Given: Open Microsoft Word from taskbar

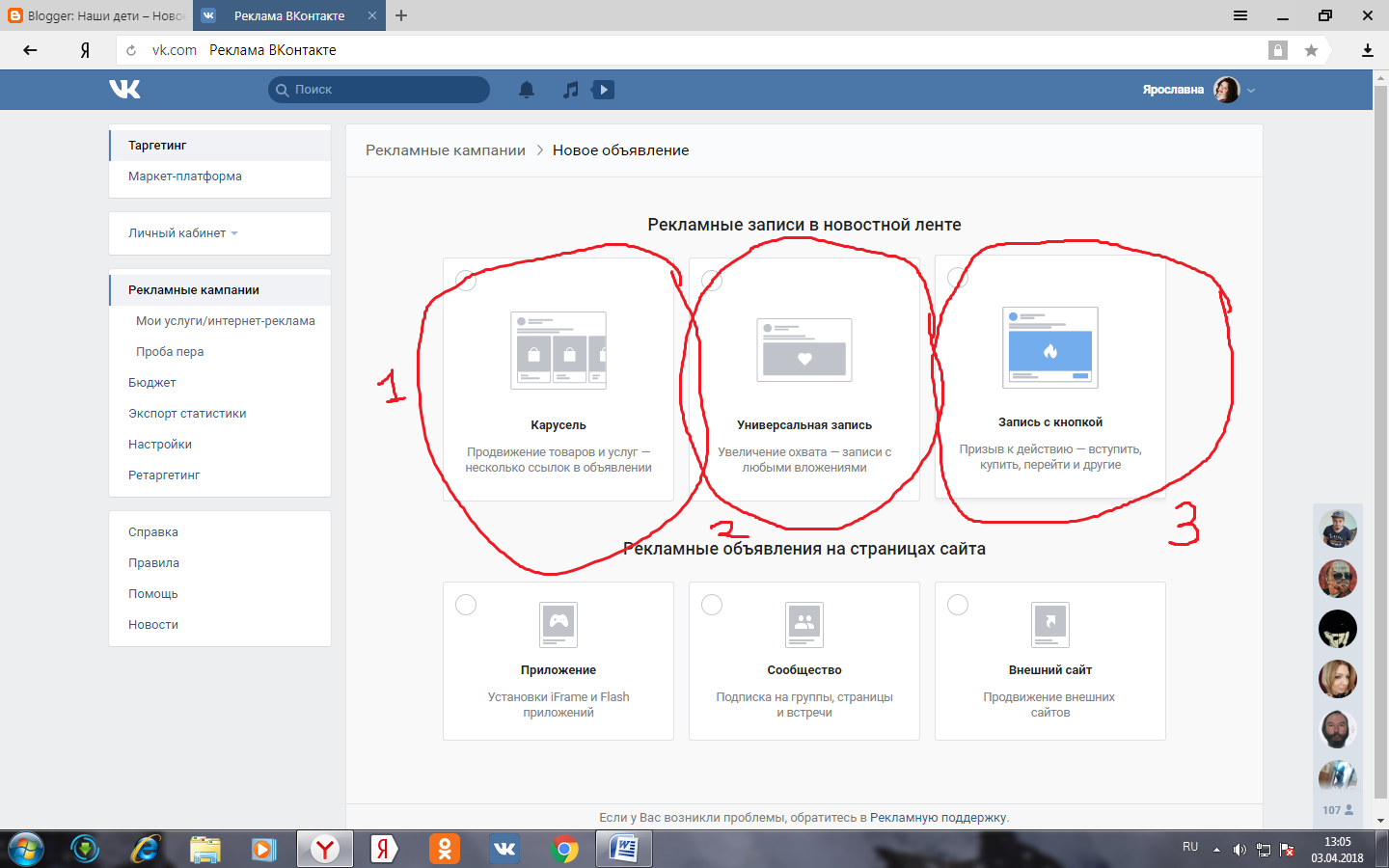Looking at the screenshot, I should (x=624, y=849).
